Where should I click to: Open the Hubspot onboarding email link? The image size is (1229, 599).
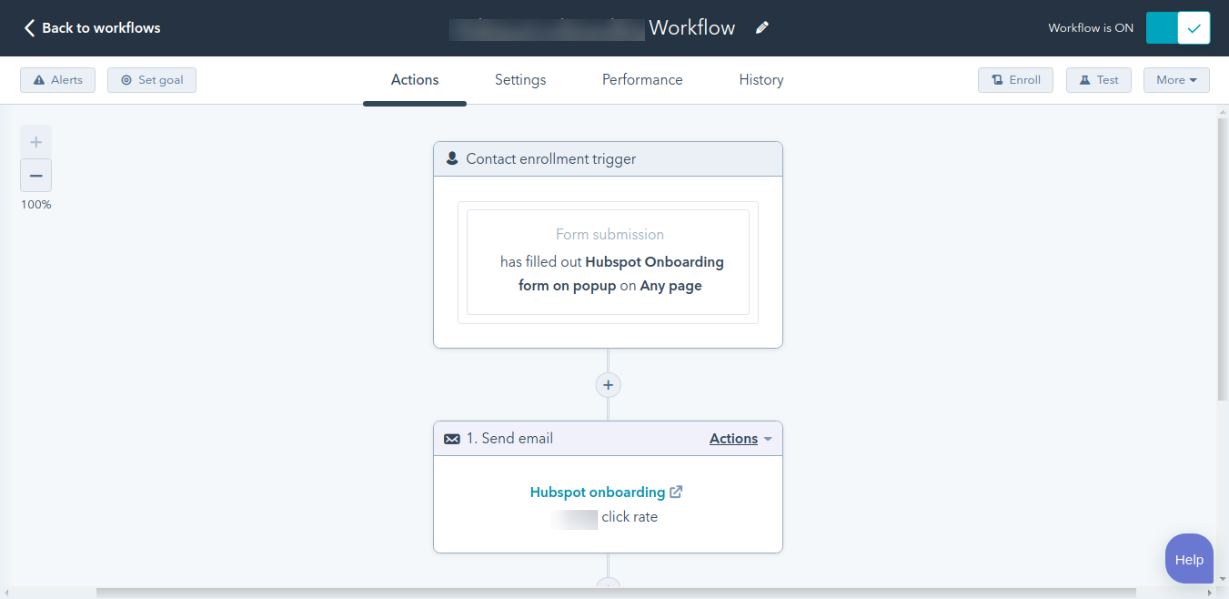click(597, 491)
